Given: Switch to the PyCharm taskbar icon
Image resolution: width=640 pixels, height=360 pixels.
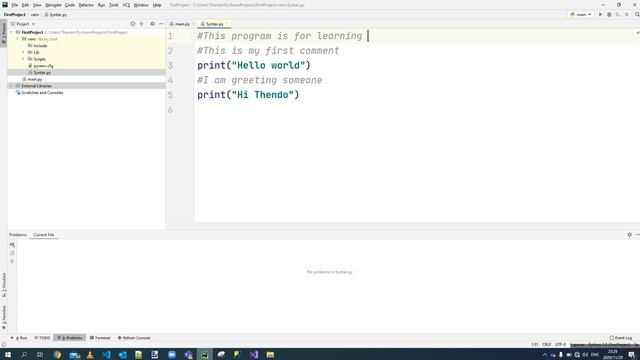Looking at the screenshot, I should point(204,355).
